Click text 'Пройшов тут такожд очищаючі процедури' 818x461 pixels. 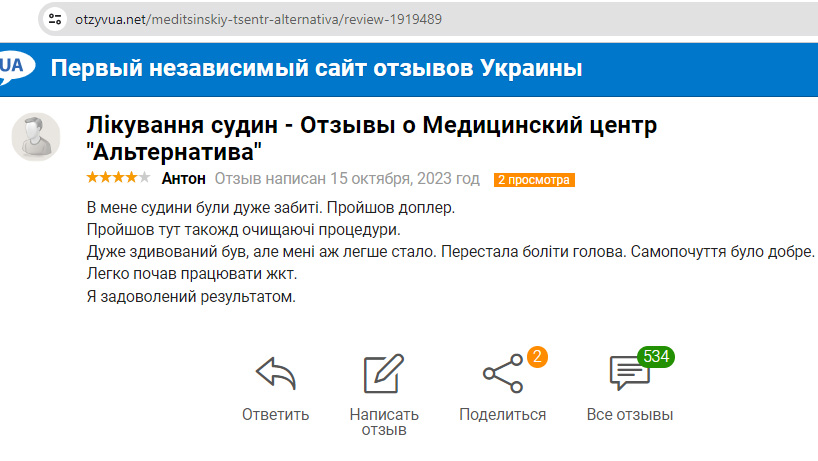point(244,230)
